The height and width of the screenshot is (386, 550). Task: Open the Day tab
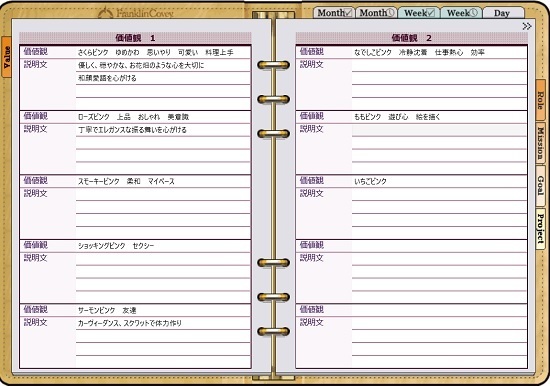coord(503,13)
